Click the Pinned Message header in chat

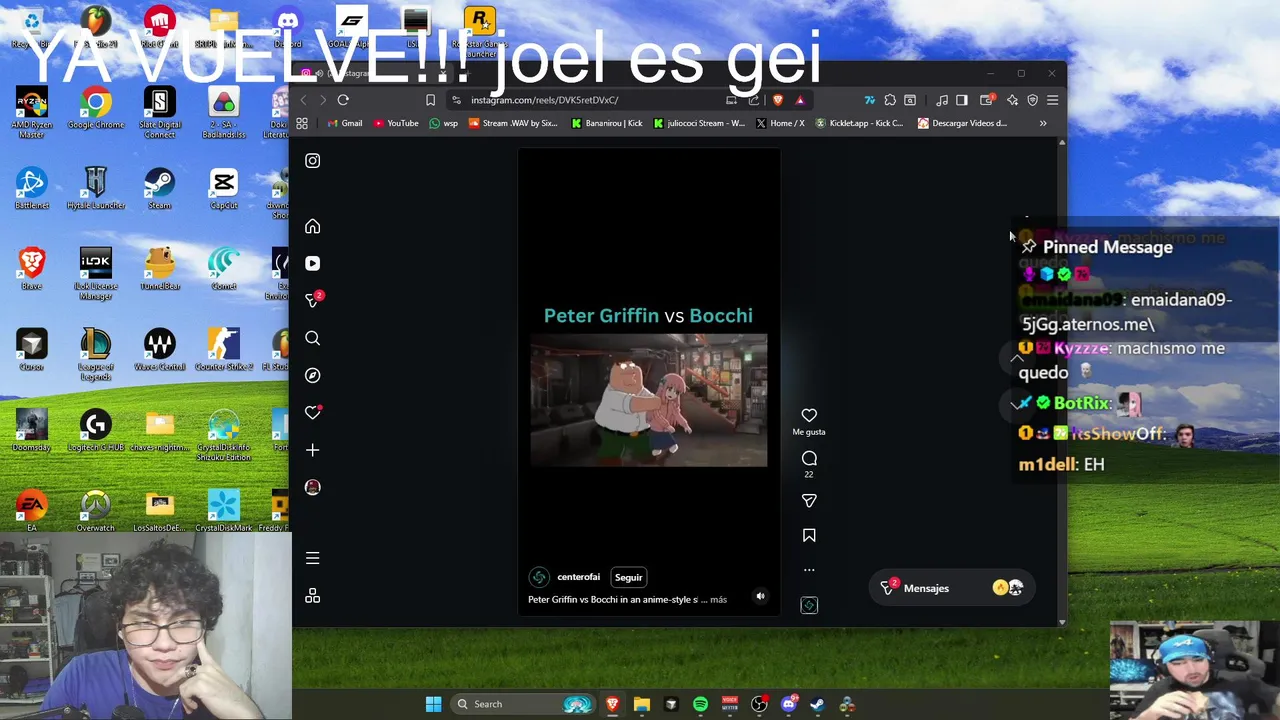click(x=1097, y=247)
